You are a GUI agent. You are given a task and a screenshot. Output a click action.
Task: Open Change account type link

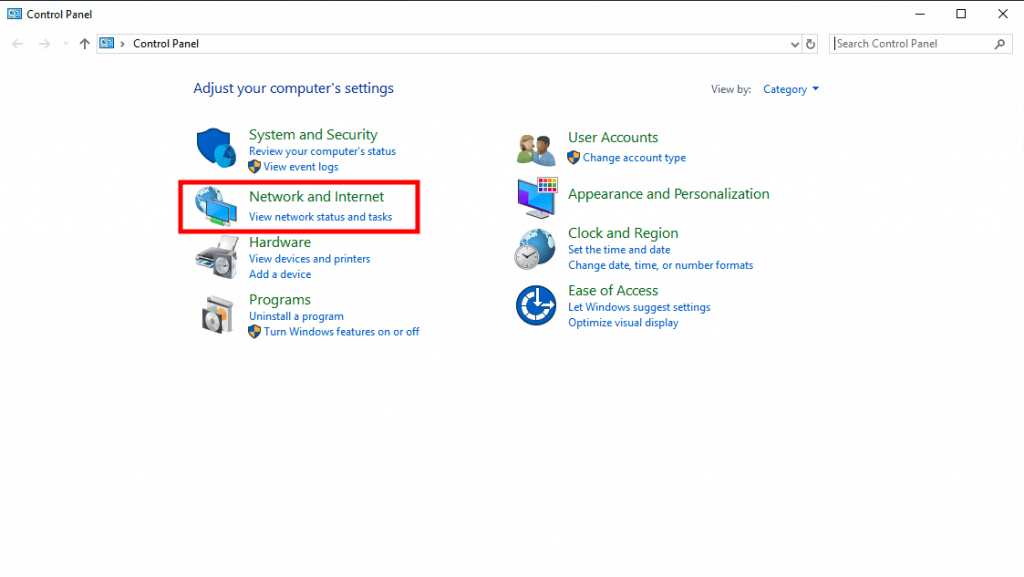click(634, 158)
